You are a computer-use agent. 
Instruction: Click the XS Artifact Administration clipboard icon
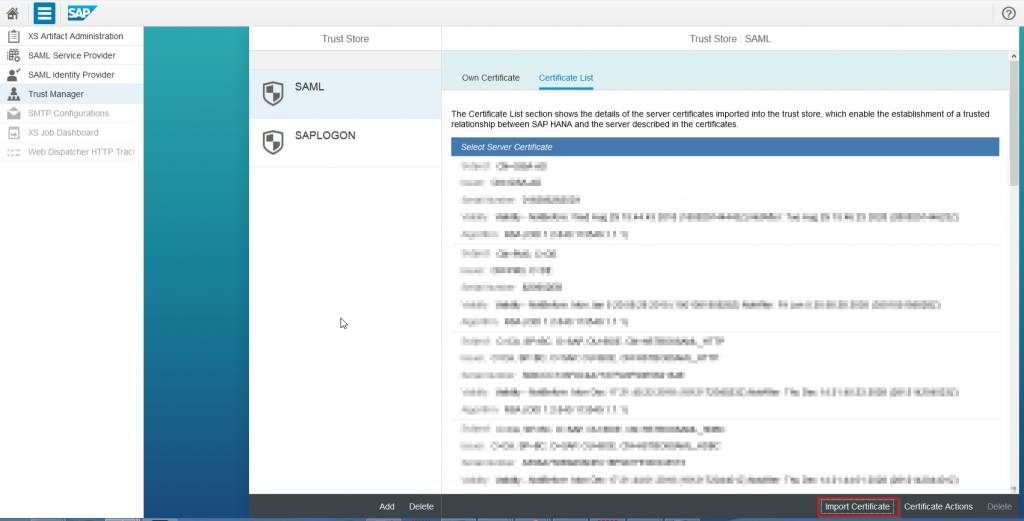14,36
